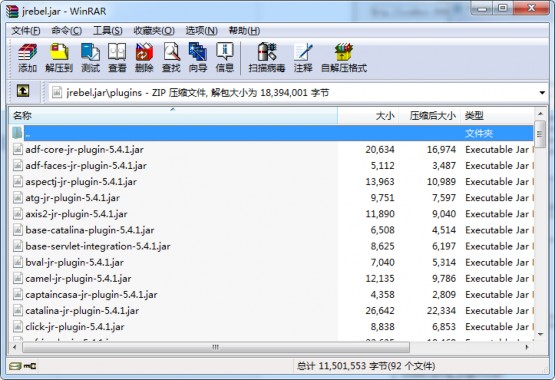Screen dimensions: 555x380
Task: Sort by 名称 column header
Action: pos(173,115)
